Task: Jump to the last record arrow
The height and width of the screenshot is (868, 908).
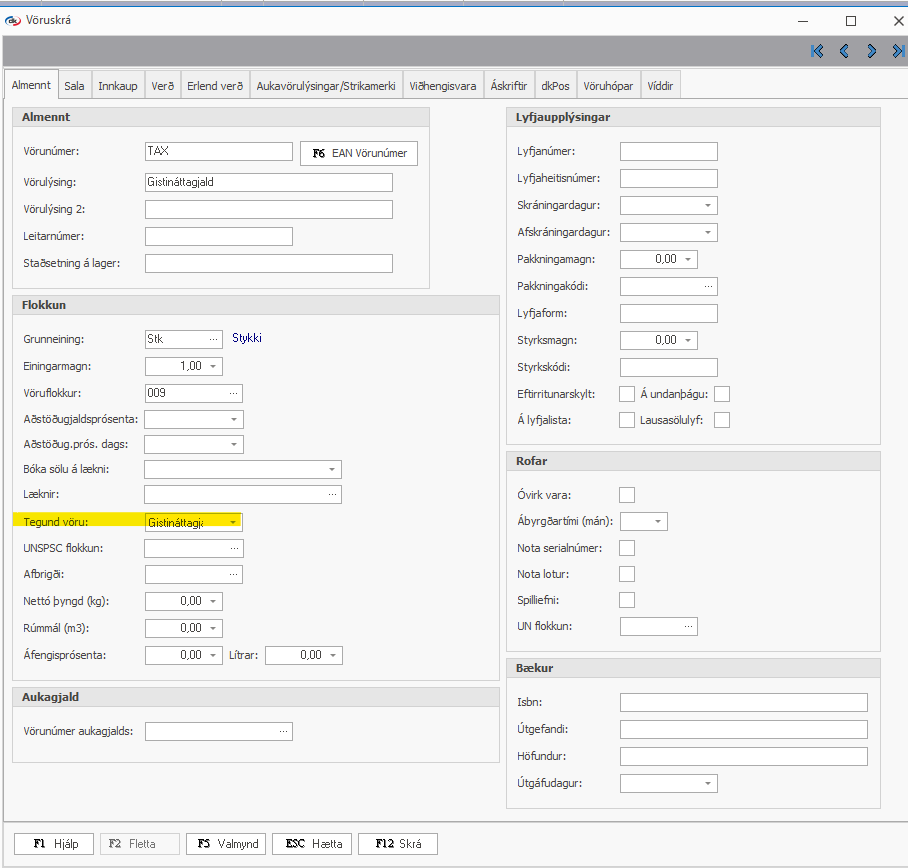Action: [x=898, y=51]
